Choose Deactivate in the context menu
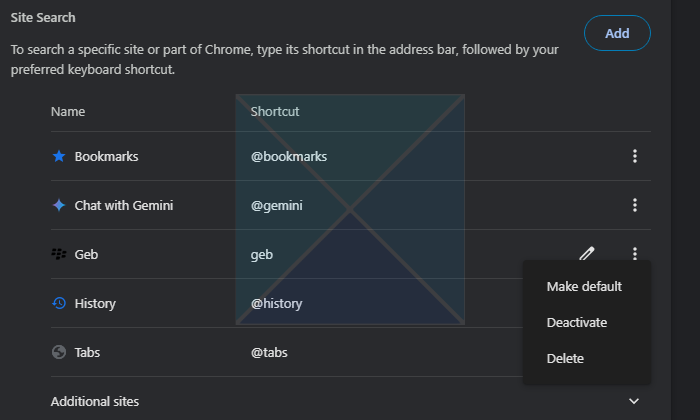This screenshot has height=420, width=700. (x=577, y=322)
